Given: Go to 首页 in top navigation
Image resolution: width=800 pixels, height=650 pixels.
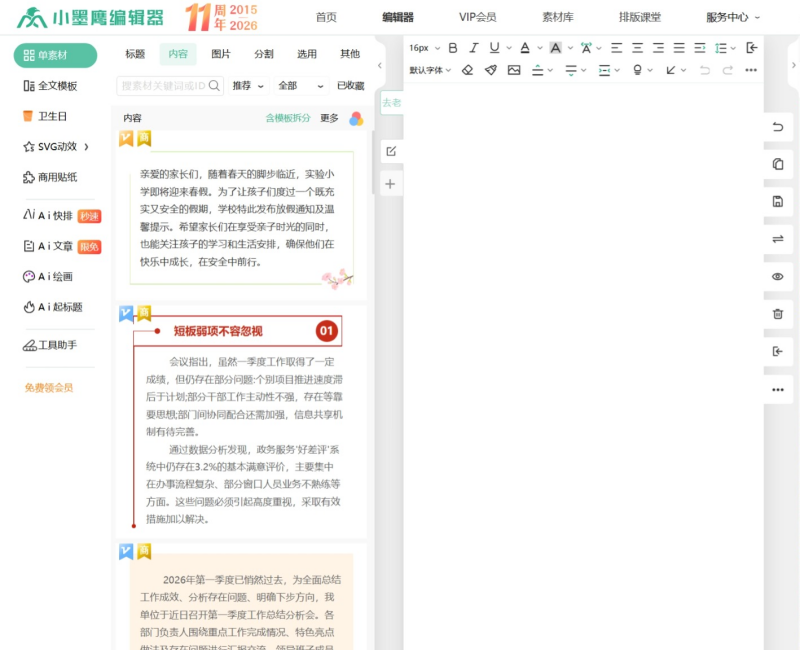Looking at the screenshot, I should click(x=326, y=17).
